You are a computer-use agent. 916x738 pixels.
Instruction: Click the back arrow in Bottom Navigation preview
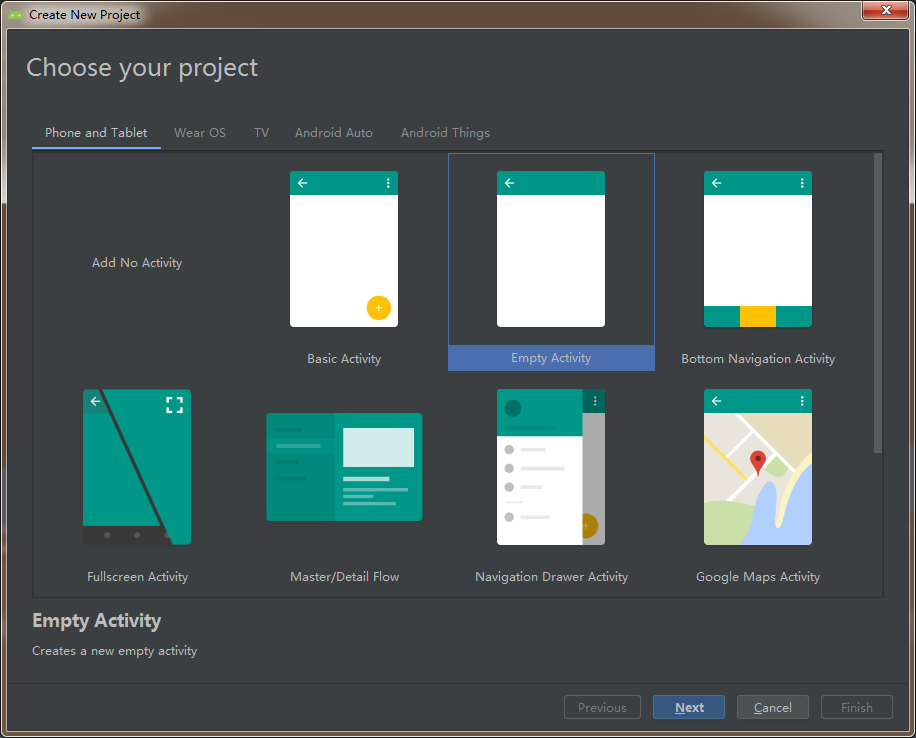tap(716, 183)
